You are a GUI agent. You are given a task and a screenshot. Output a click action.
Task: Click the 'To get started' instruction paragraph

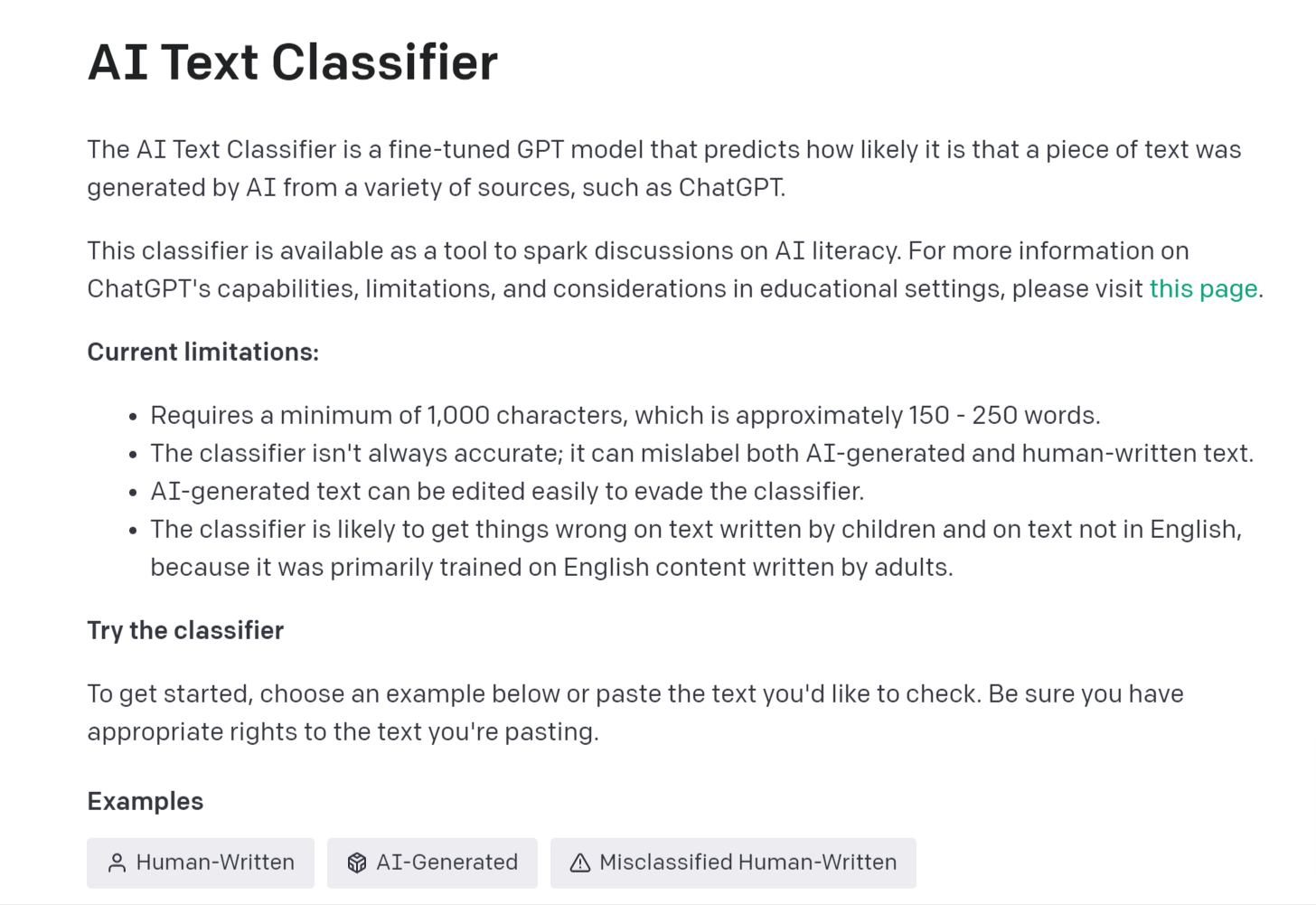click(634, 694)
